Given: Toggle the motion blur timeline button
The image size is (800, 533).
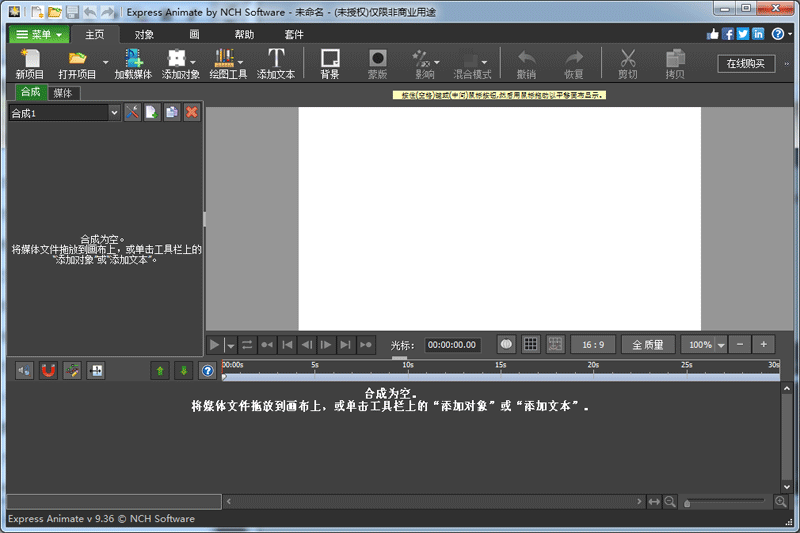Looking at the screenshot, I should [72, 371].
